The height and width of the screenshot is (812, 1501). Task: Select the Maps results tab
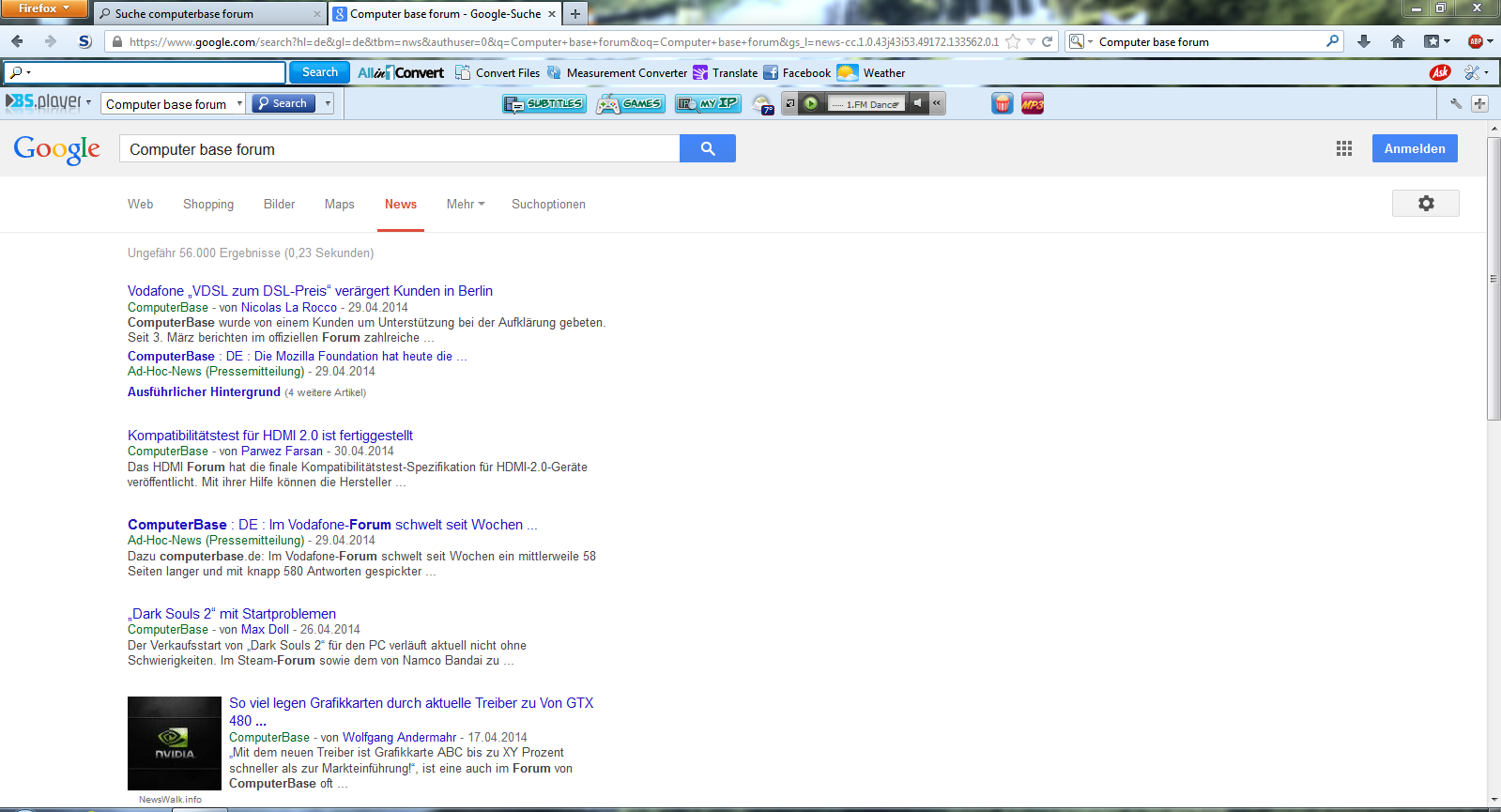tap(339, 204)
